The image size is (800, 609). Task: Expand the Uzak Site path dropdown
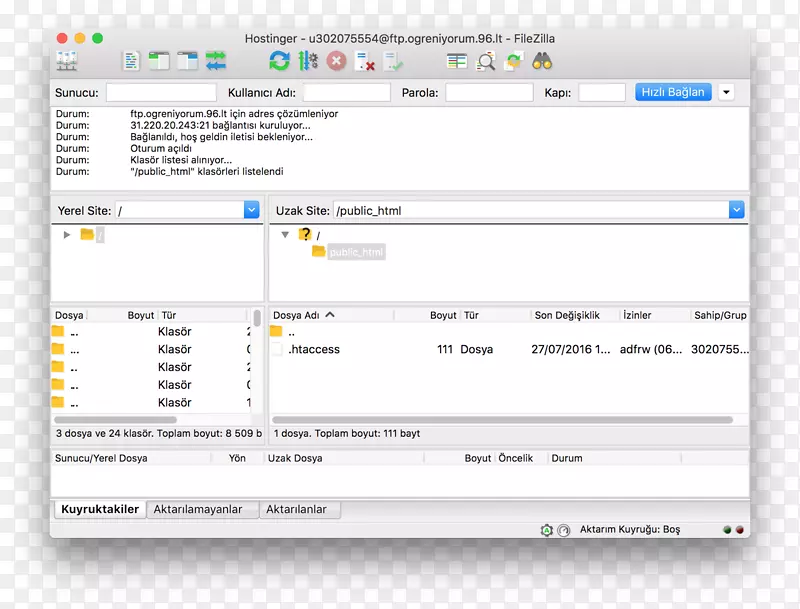tap(736, 210)
